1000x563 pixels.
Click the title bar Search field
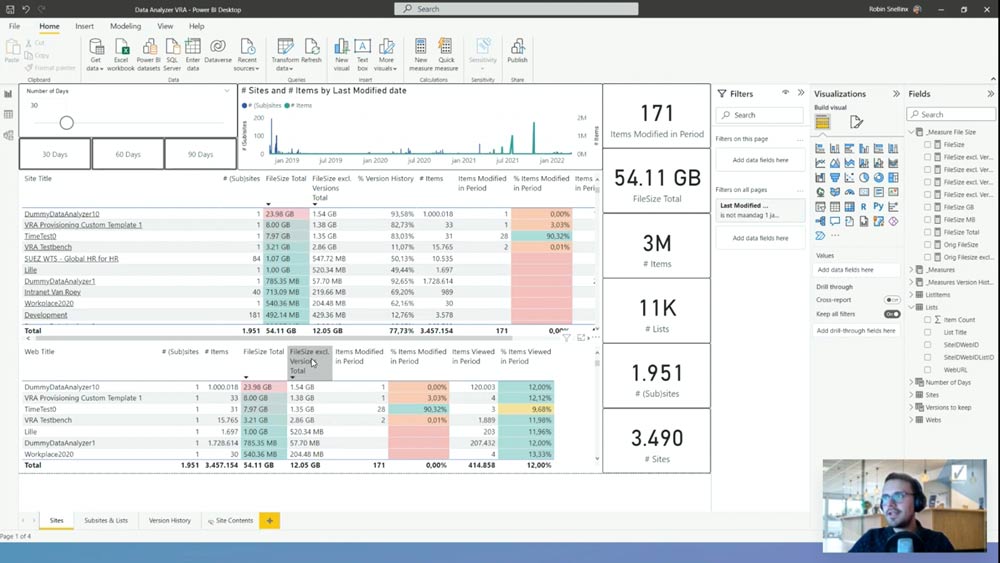[x=516, y=9]
